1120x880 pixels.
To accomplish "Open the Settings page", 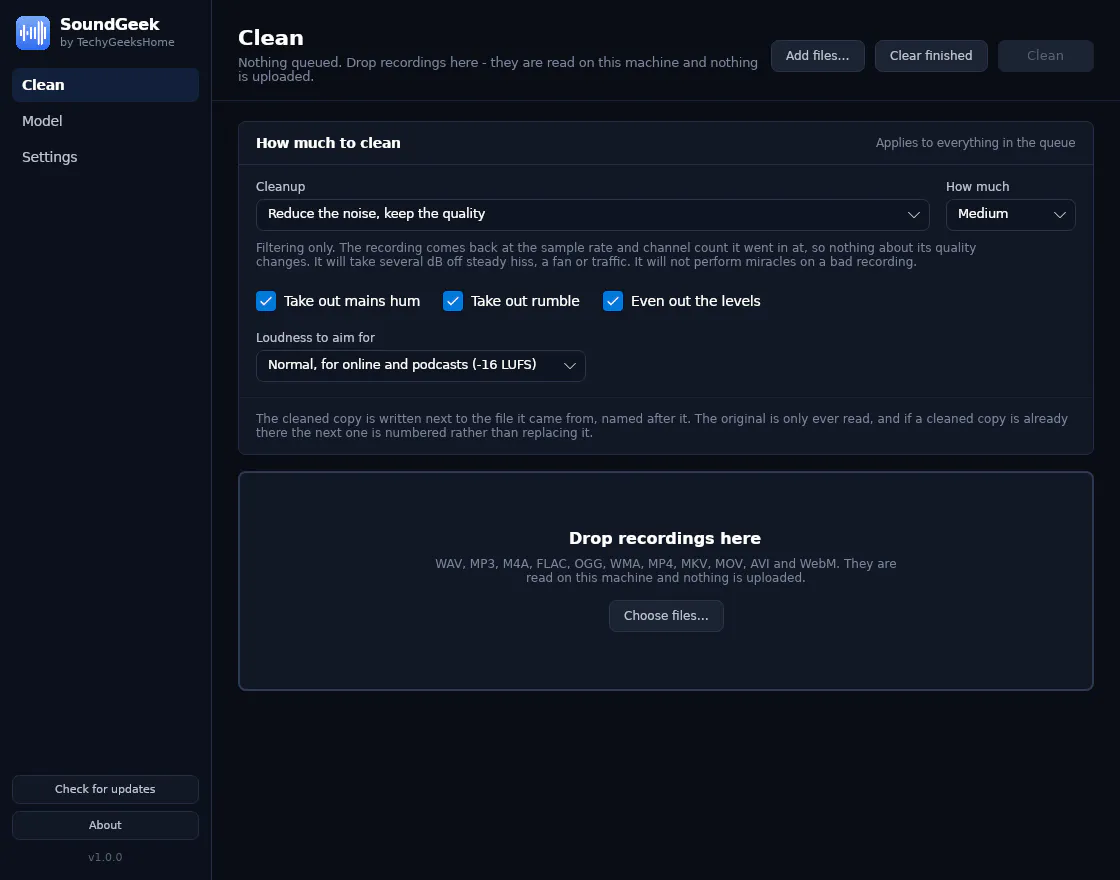I will coord(105,157).
